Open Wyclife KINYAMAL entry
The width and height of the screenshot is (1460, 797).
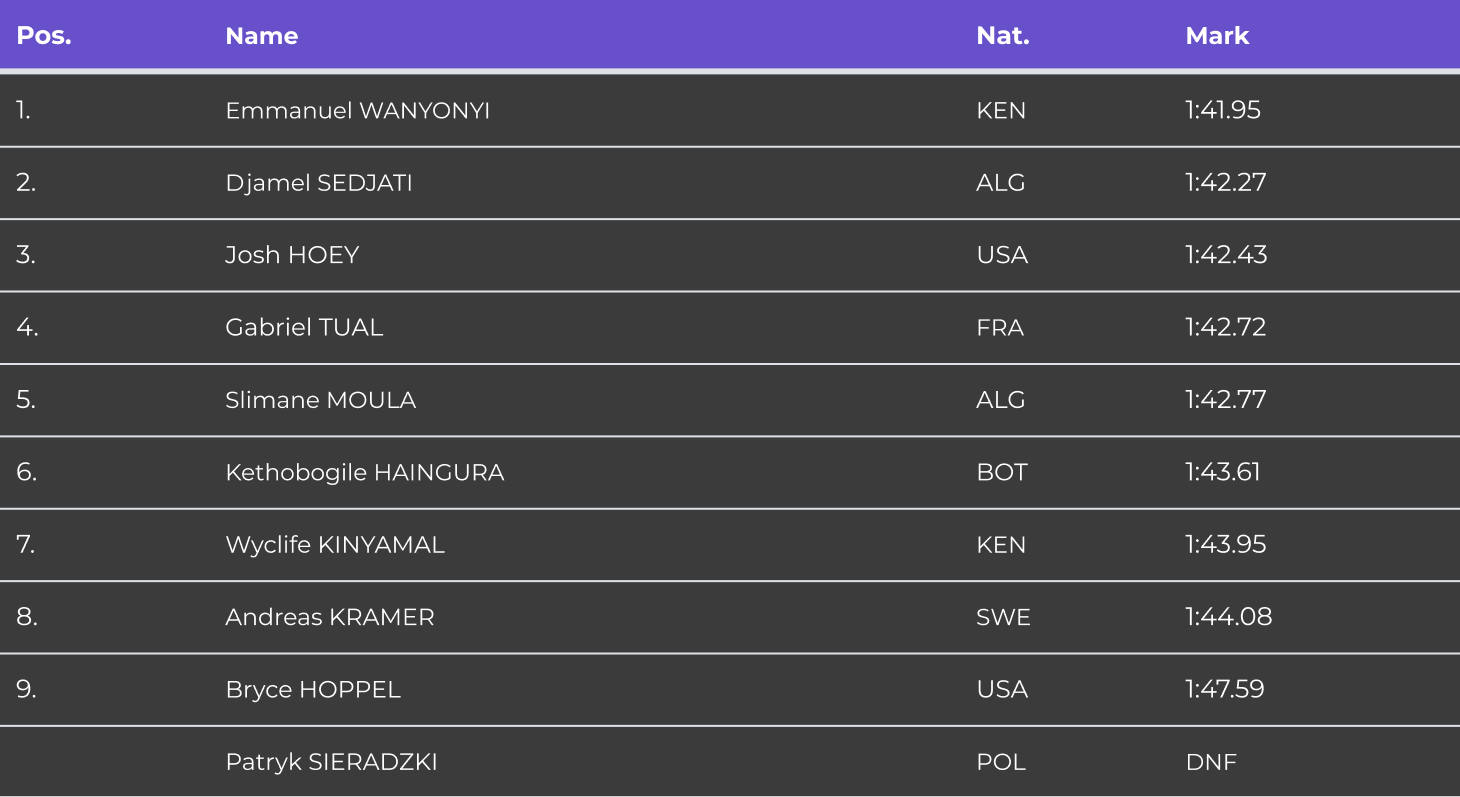coord(335,544)
